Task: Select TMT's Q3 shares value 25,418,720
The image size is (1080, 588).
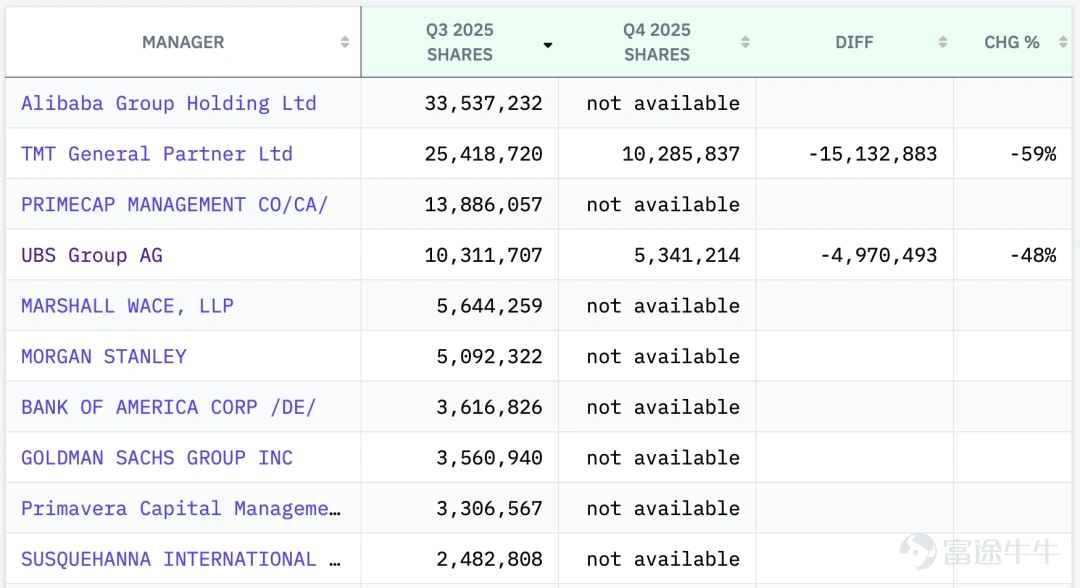Action: [484, 154]
